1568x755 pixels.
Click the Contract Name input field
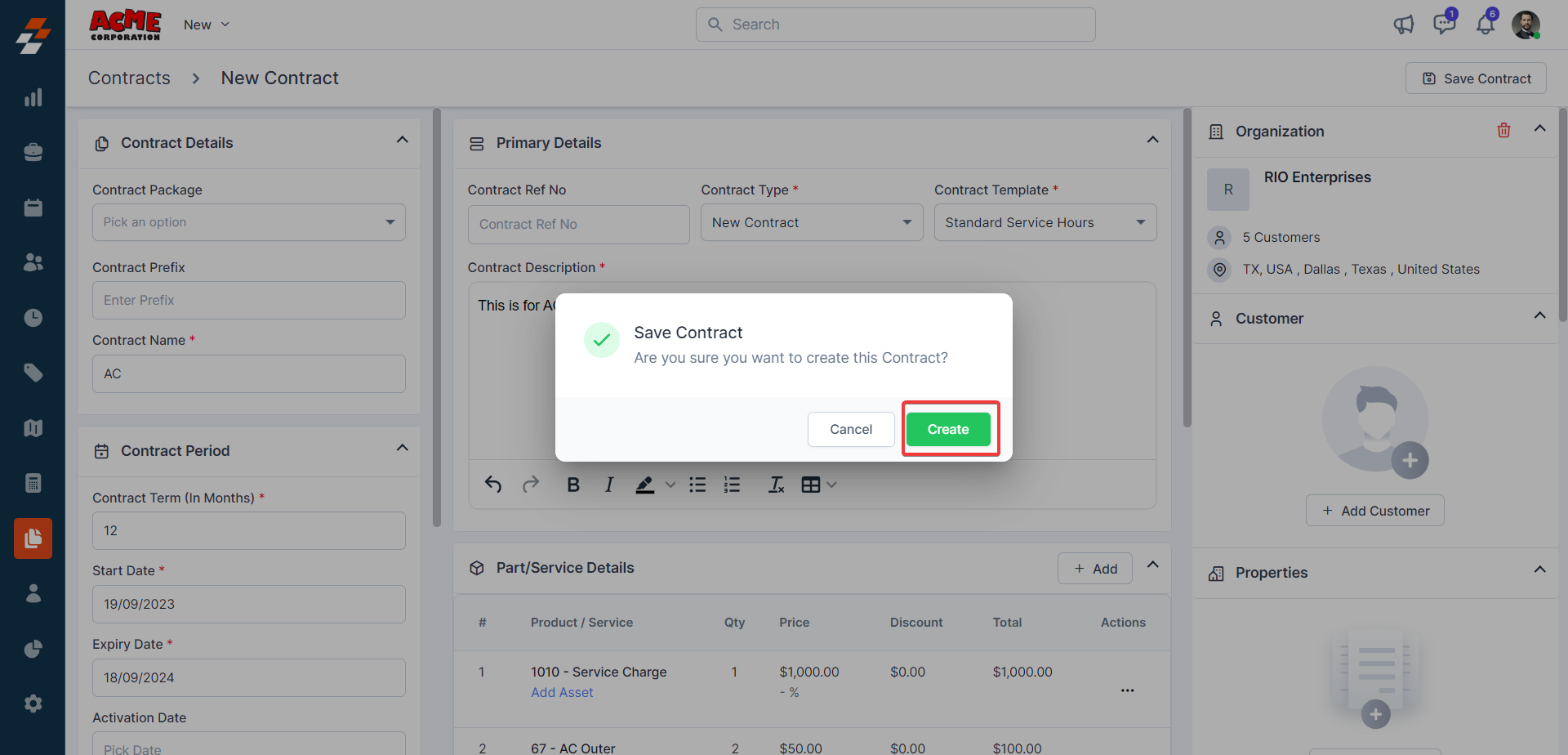pyautogui.click(x=248, y=373)
